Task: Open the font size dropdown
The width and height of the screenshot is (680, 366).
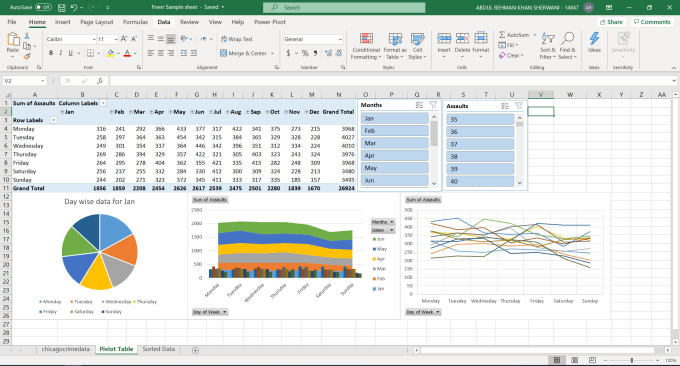Action: coord(116,39)
